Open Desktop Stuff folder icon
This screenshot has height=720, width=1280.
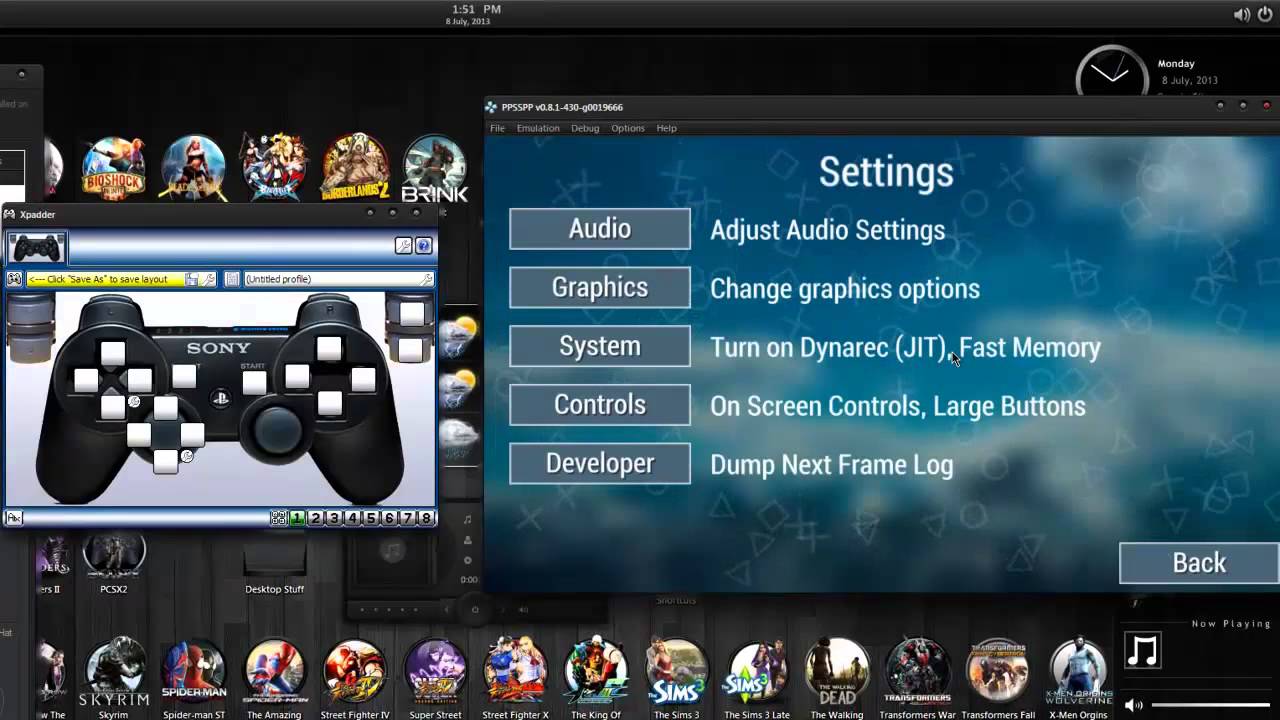[x=274, y=565]
